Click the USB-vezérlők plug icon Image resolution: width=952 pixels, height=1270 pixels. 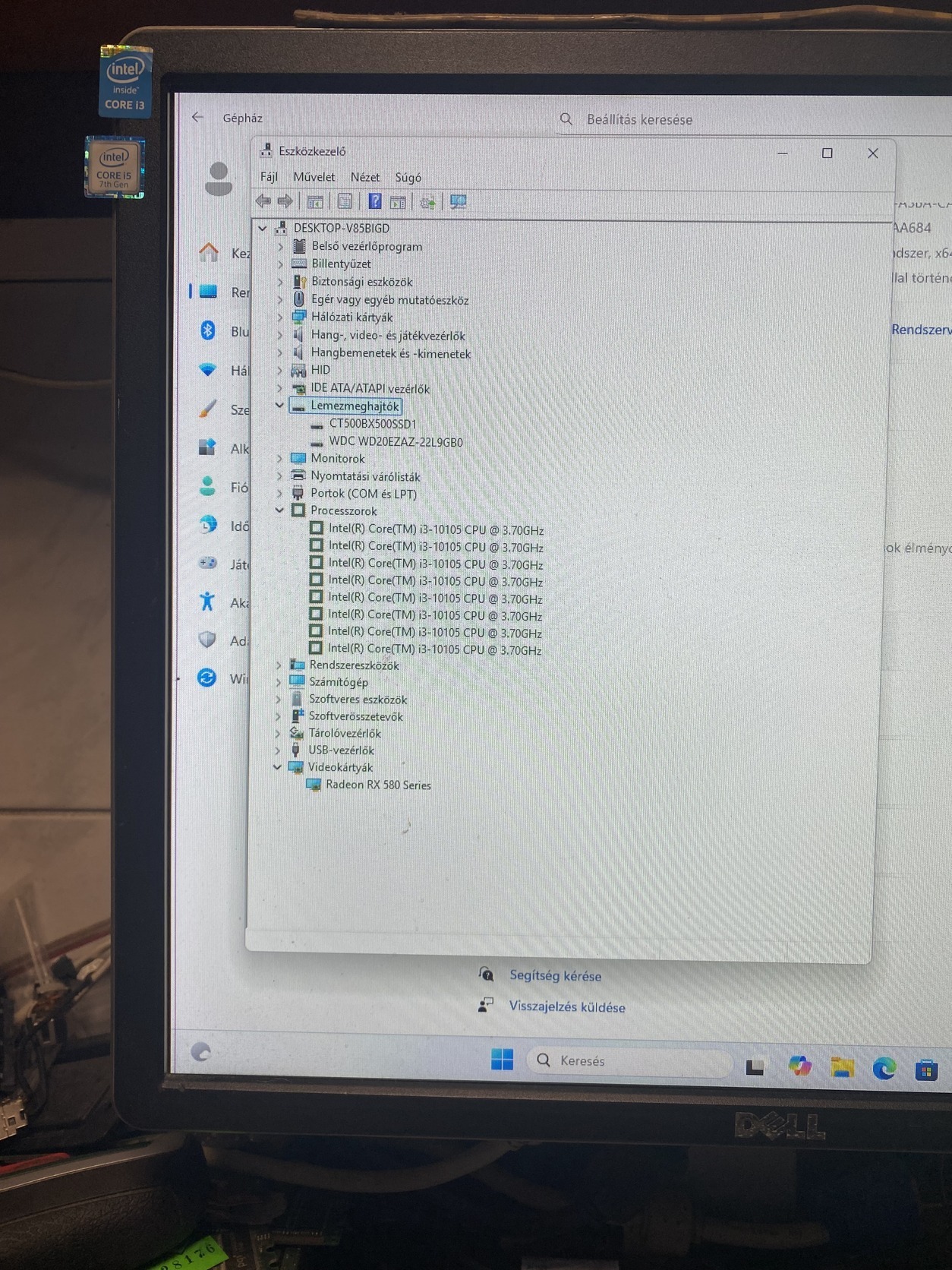(296, 750)
